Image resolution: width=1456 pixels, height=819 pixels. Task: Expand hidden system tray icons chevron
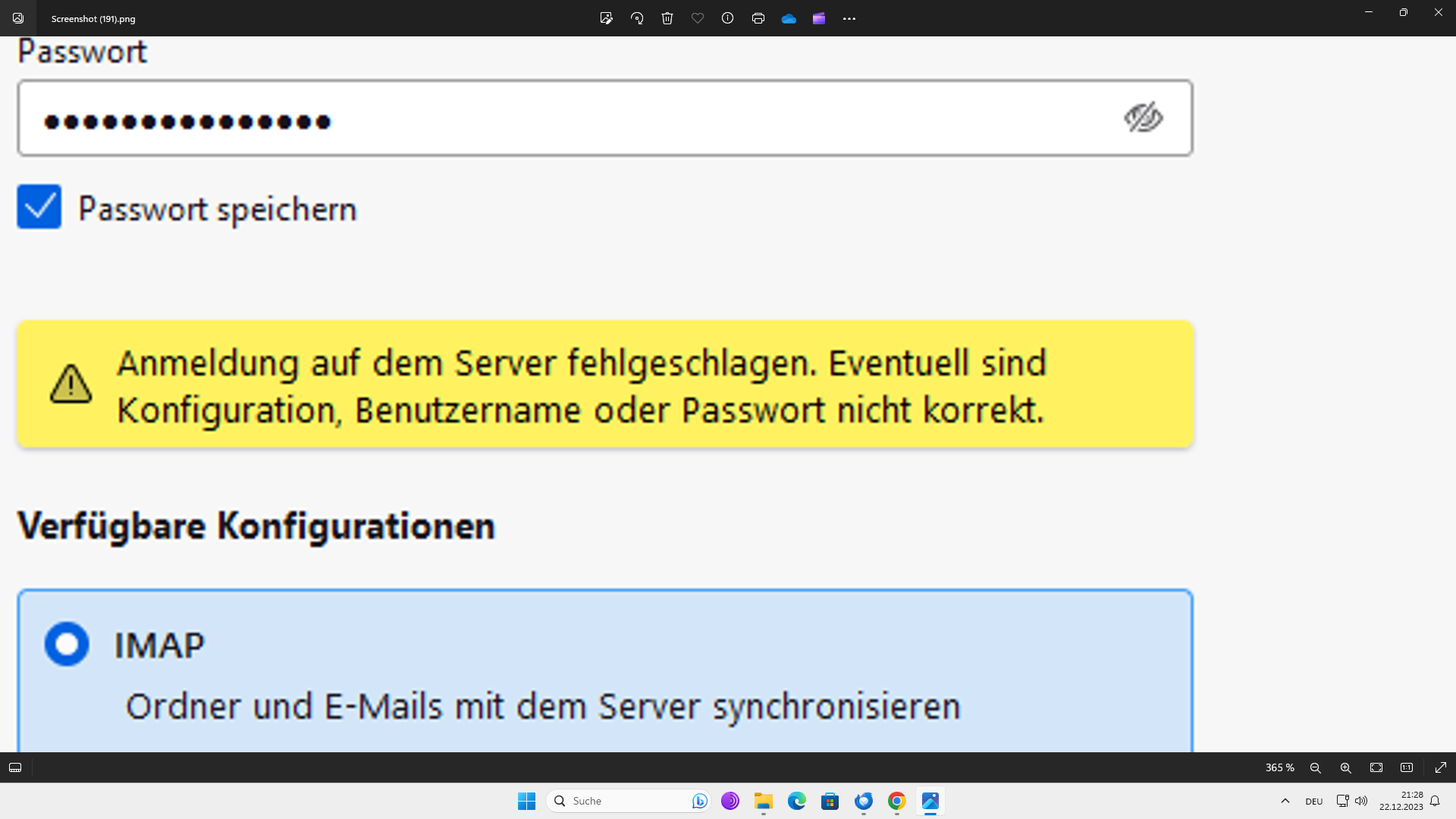click(x=1285, y=801)
